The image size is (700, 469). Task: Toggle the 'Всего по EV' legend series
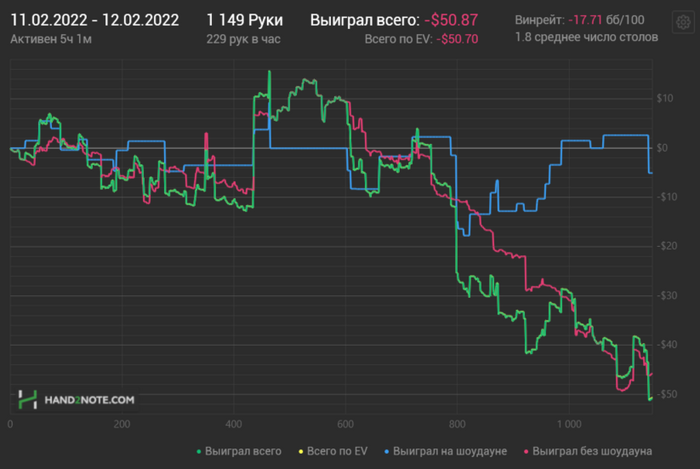[333, 451]
